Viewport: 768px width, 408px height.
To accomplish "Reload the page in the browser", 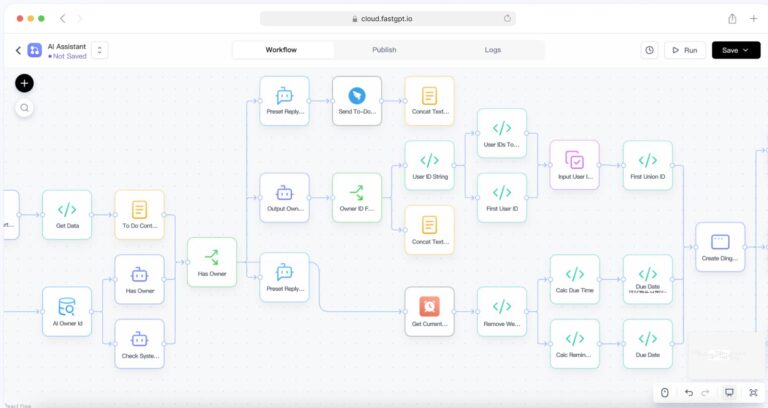I will click(507, 19).
